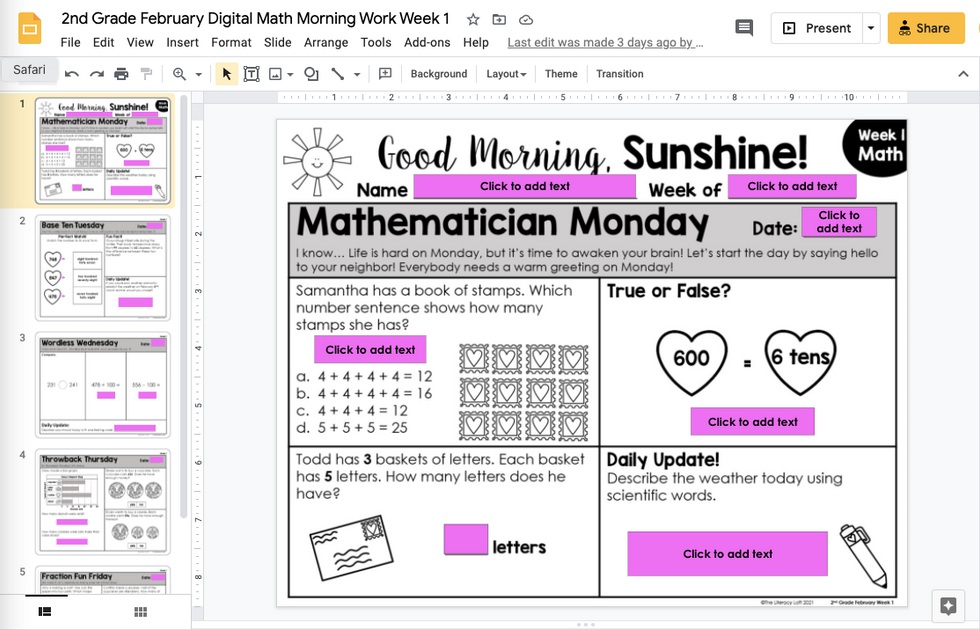Screen dimensions: 980x630
Task: Open slide 3 Wordless Wednesday thumbnail
Action: click(101, 384)
